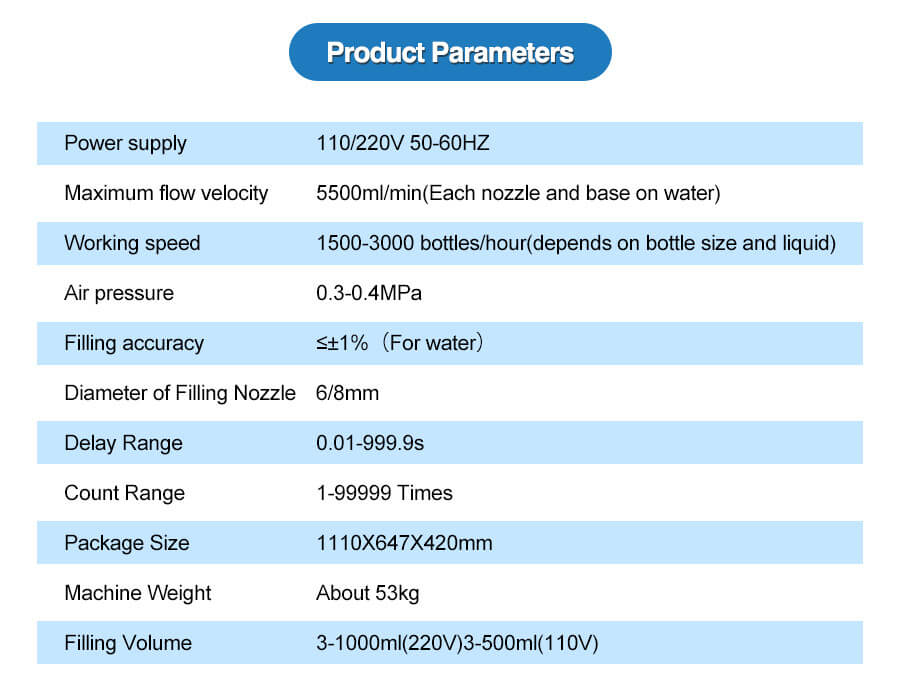
Task: Click the 1500-3000 bottles/hour value
Action: 576,243
